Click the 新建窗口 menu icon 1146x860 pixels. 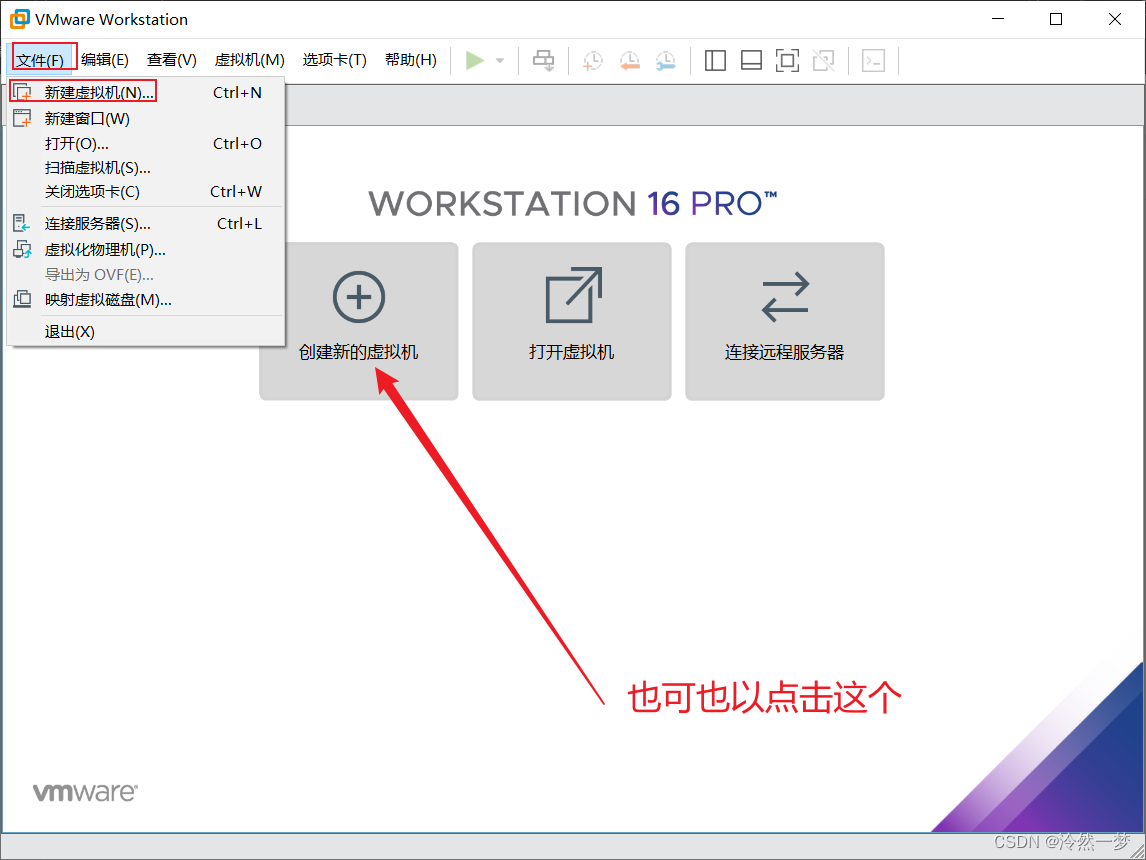coord(23,118)
